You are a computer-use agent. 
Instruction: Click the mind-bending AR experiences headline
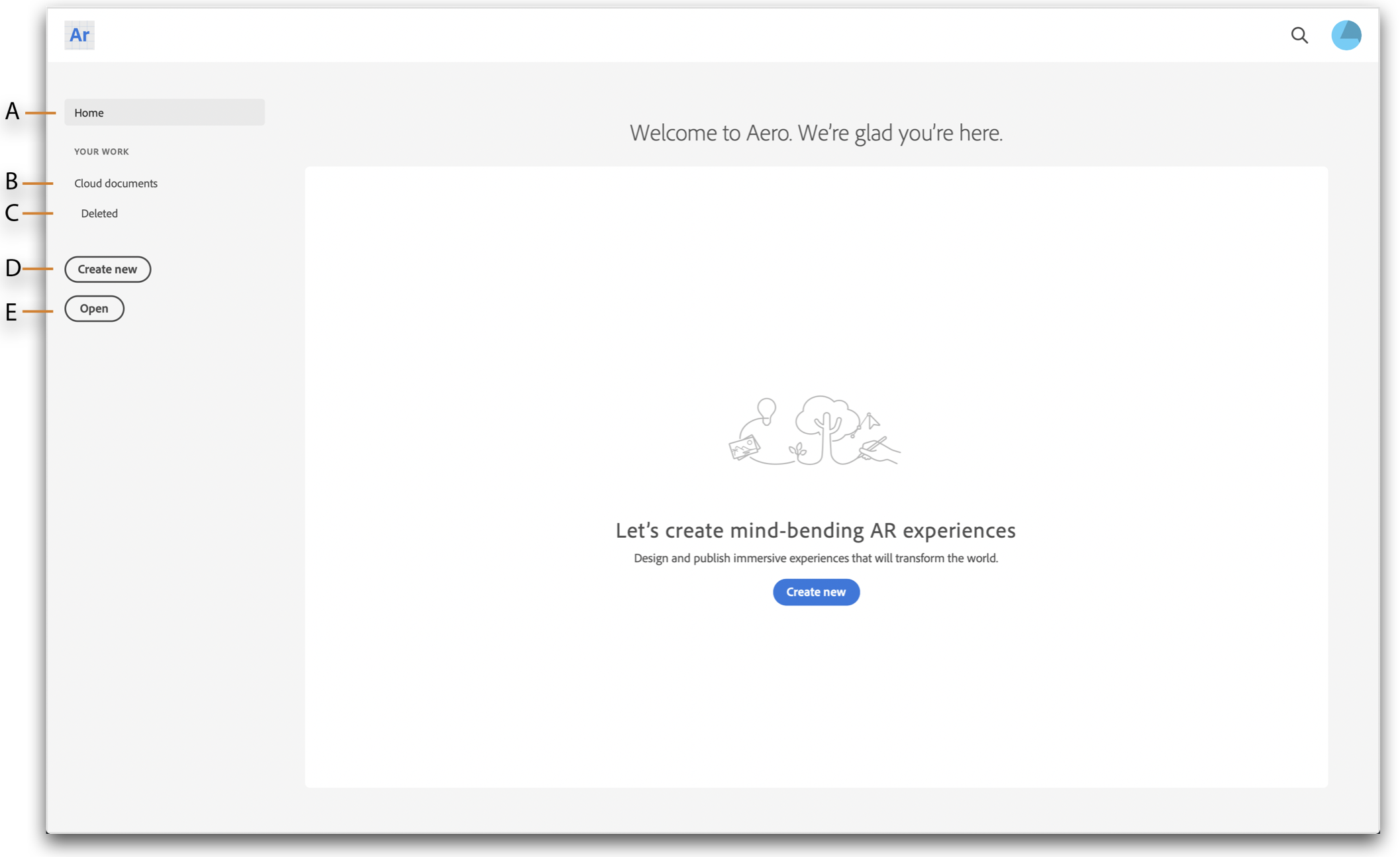[x=816, y=530]
